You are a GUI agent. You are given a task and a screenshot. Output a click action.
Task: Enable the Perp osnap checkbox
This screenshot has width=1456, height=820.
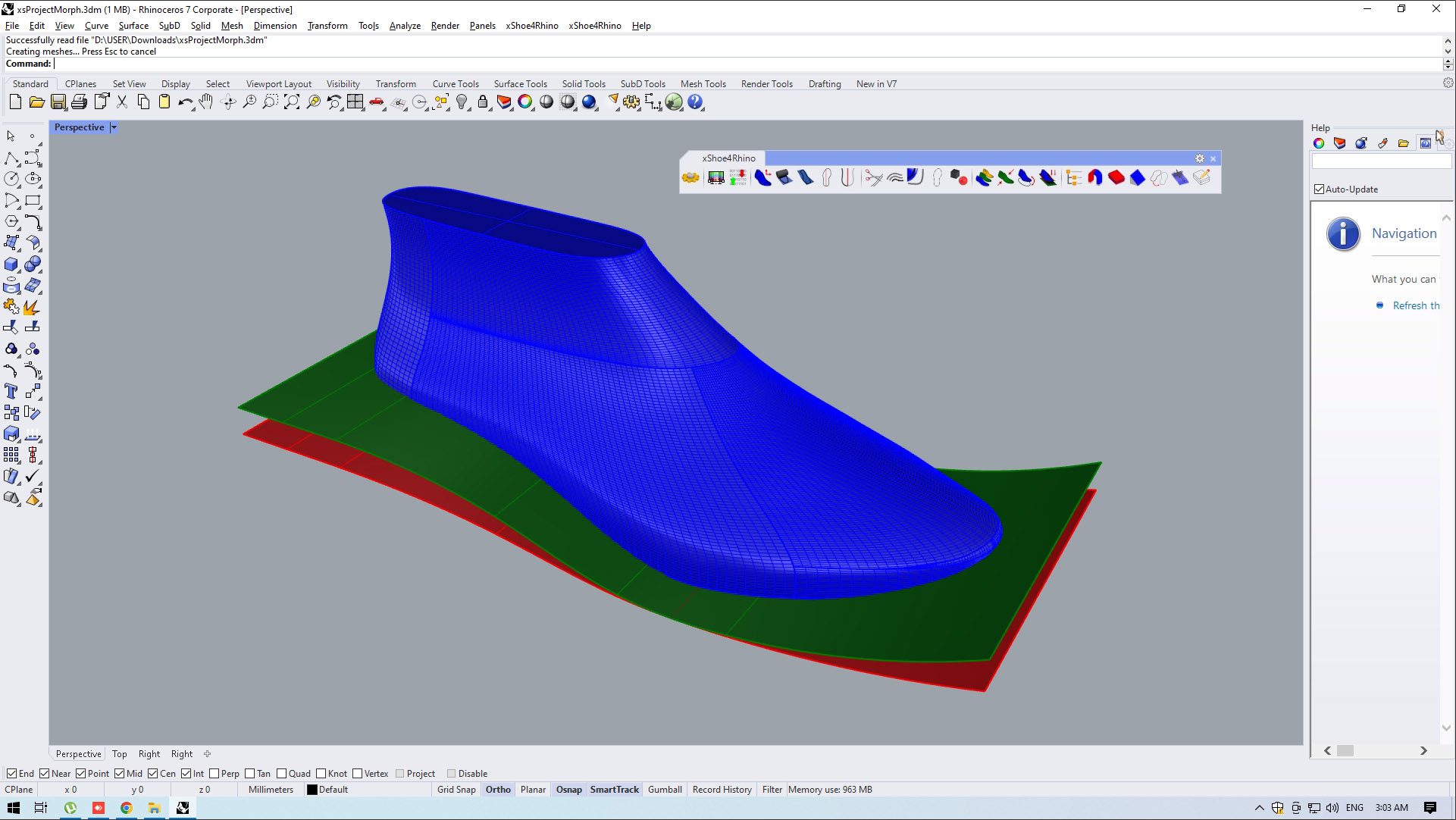pos(214,774)
